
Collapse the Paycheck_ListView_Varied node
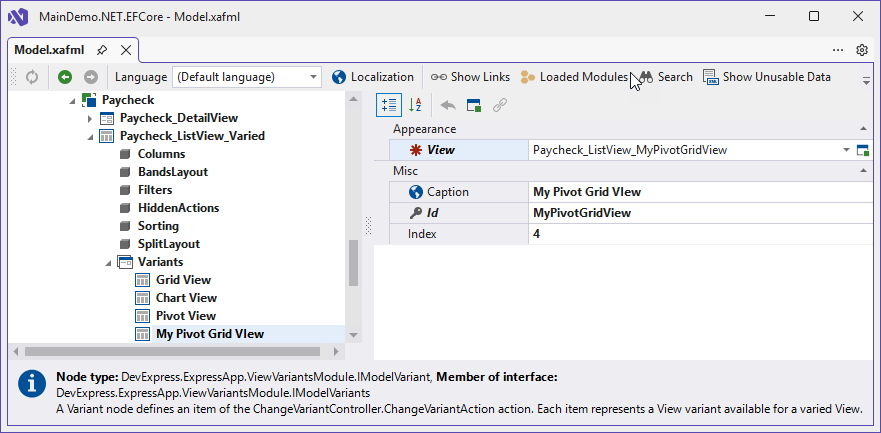[x=90, y=137]
